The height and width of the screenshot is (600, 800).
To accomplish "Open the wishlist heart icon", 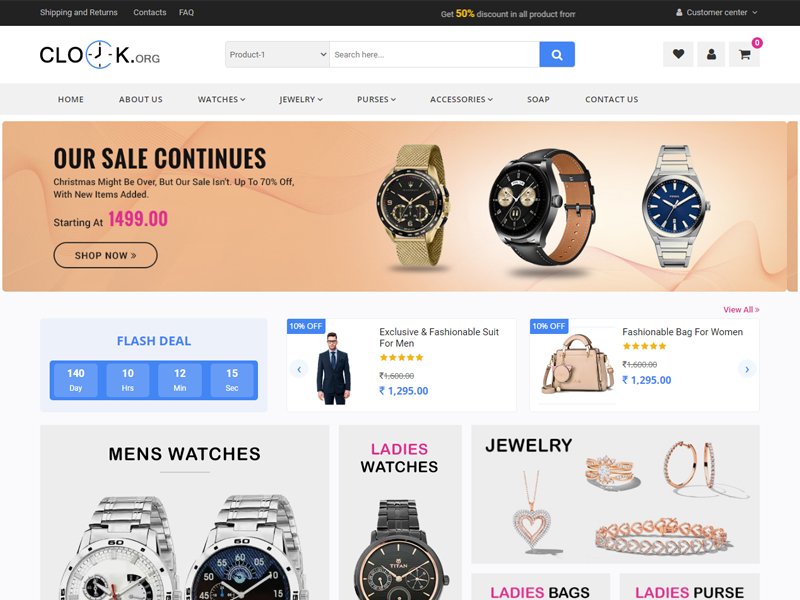I will coord(678,54).
